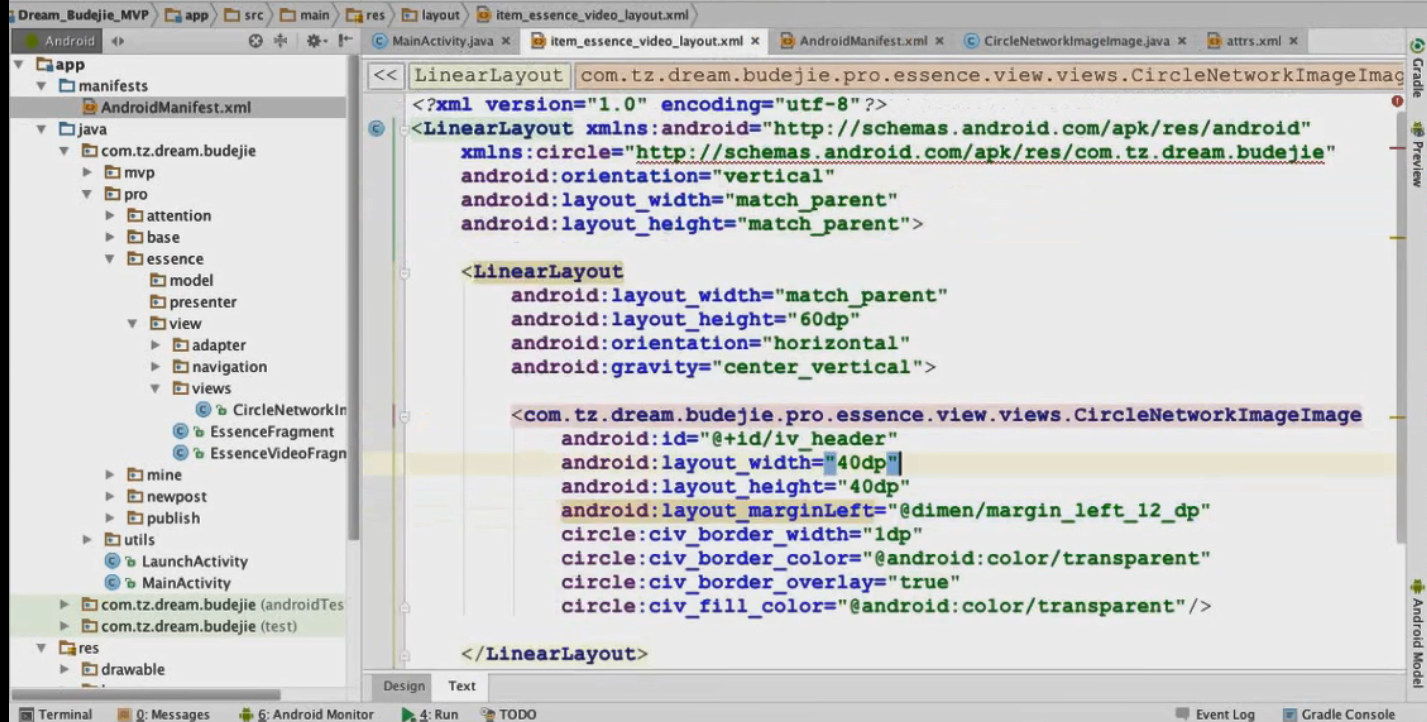The image size is (1427, 722).
Task: Click the main breadcrumb folder
Action: point(306,15)
